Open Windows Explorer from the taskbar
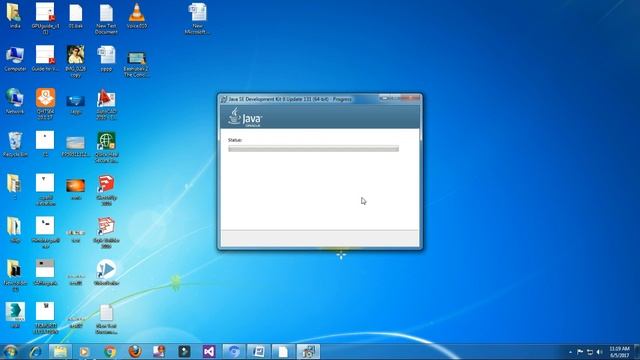 [60, 351]
